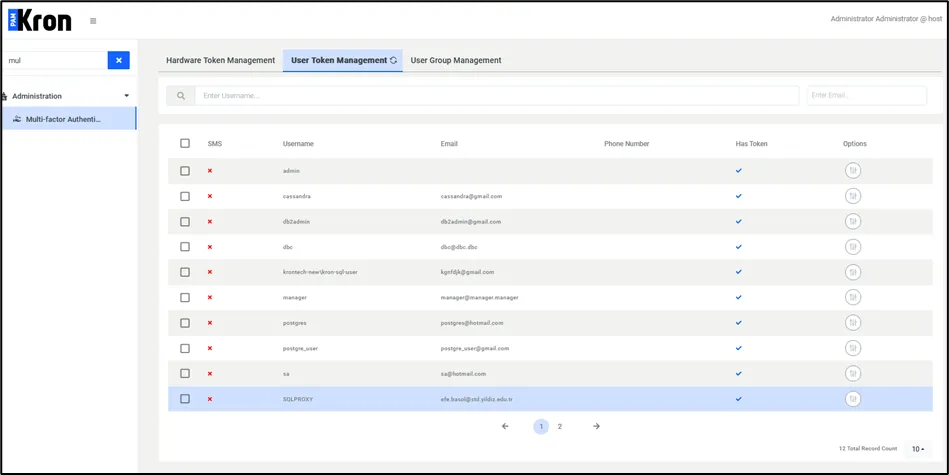Open options icon for postgres row
Screen dimensions: 949x475
(853, 323)
